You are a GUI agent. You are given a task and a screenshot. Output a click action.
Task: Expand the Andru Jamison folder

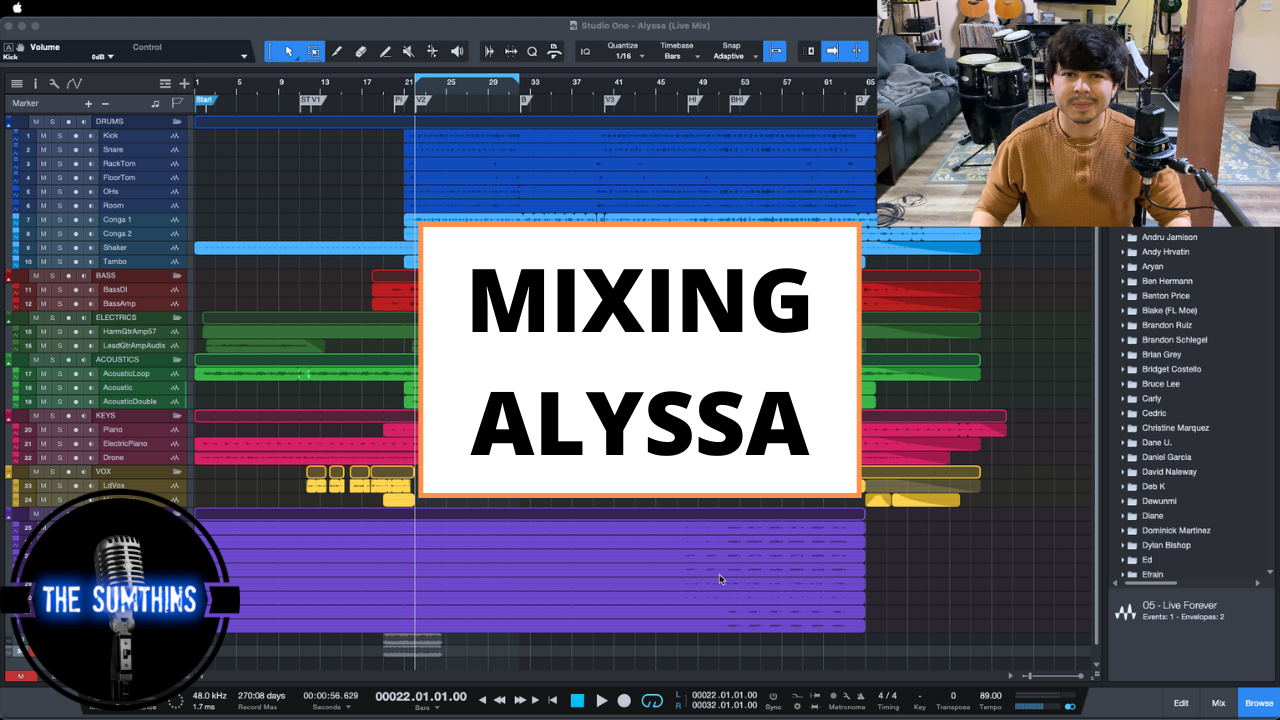[x=1123, y=237]
